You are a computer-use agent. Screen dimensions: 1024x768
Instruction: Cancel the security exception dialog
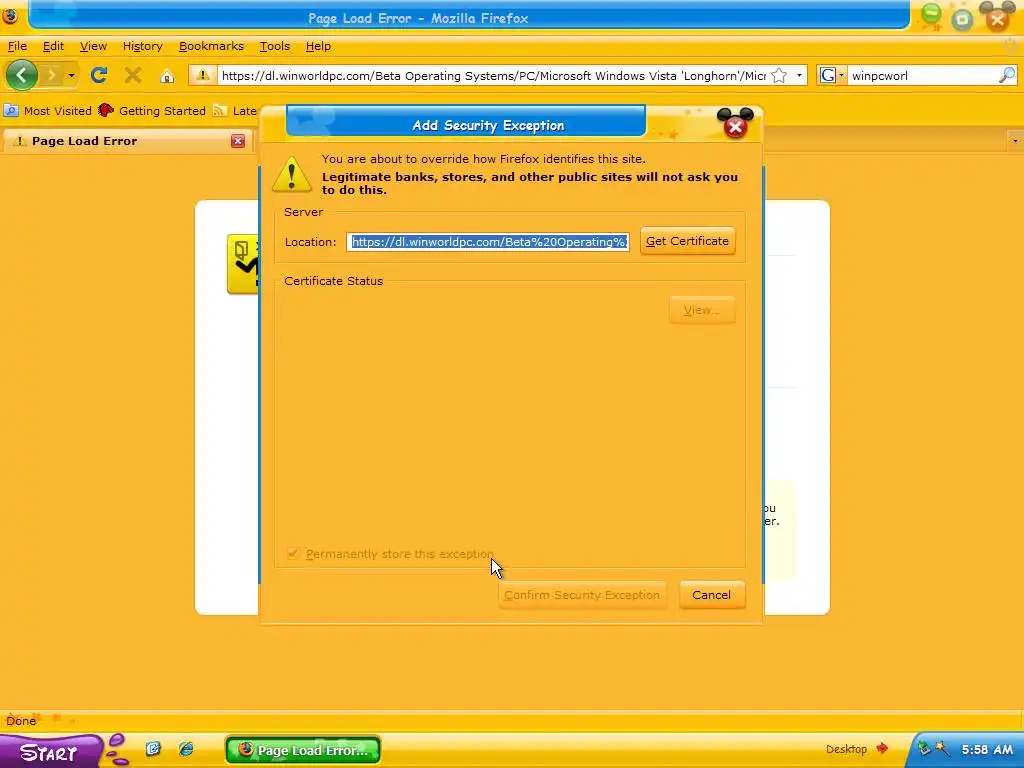pyautogui.click(x=711, y=595)
